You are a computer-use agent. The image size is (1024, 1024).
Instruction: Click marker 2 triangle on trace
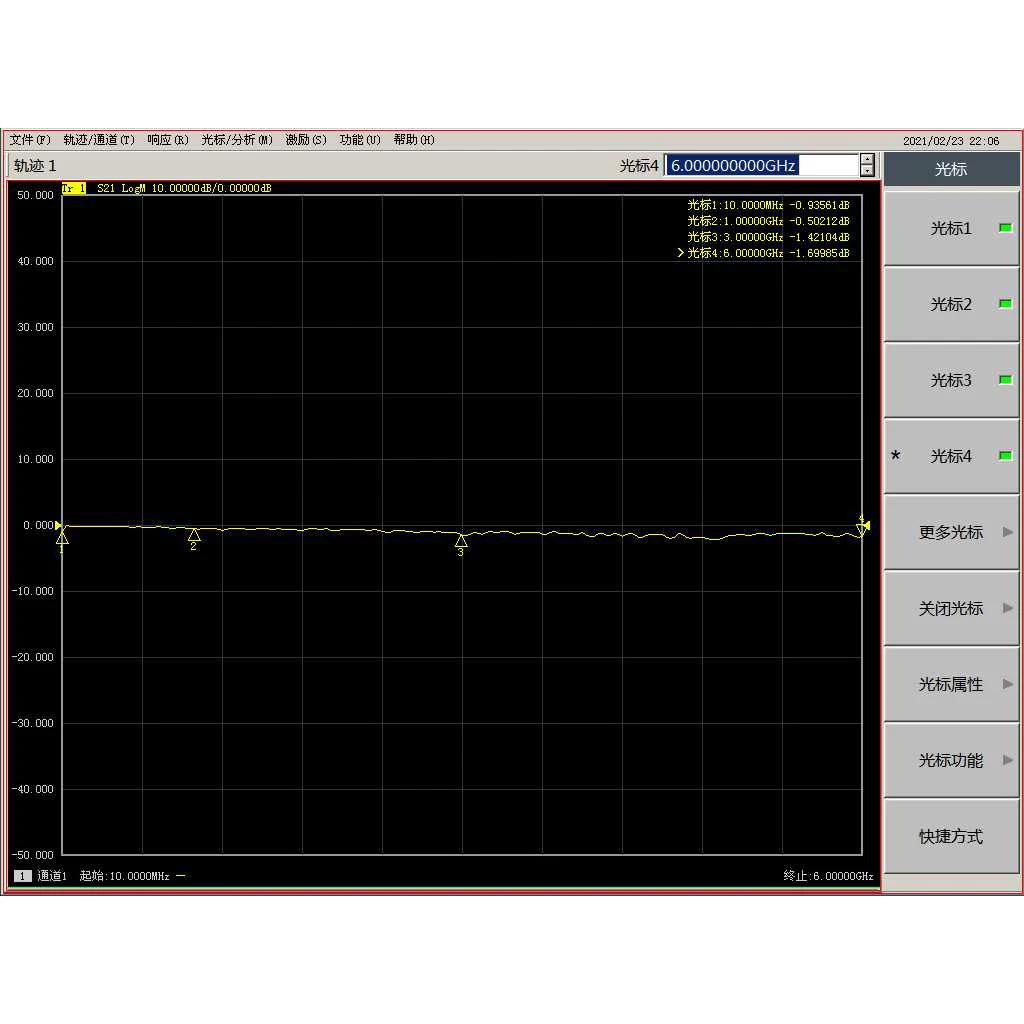[194, 536]
